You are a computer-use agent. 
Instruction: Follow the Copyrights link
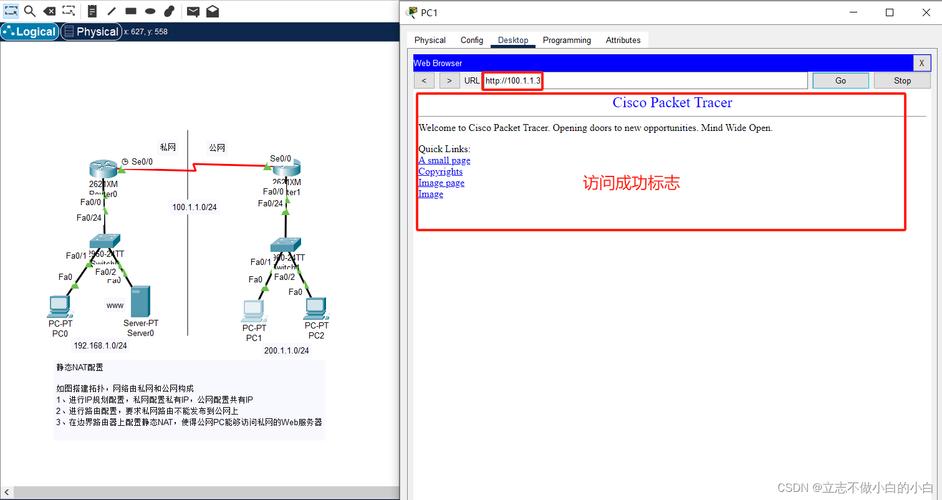[440, 171]
